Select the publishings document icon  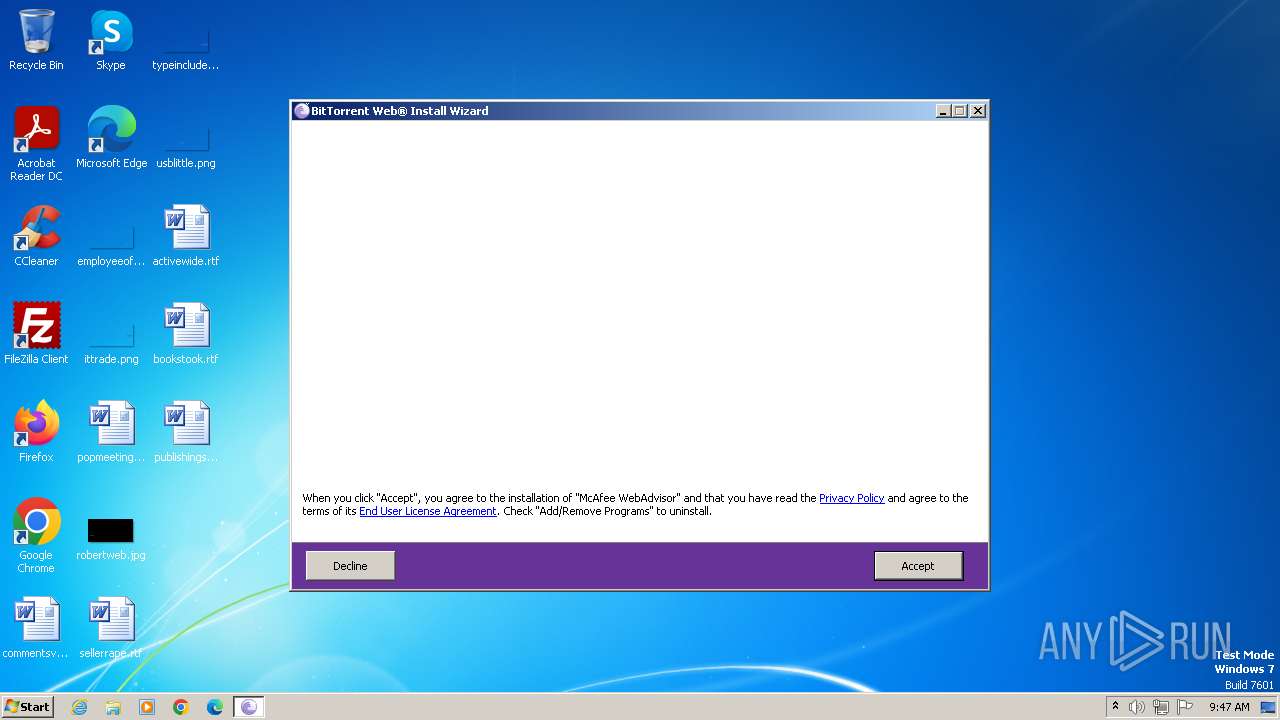click(186, 432)
